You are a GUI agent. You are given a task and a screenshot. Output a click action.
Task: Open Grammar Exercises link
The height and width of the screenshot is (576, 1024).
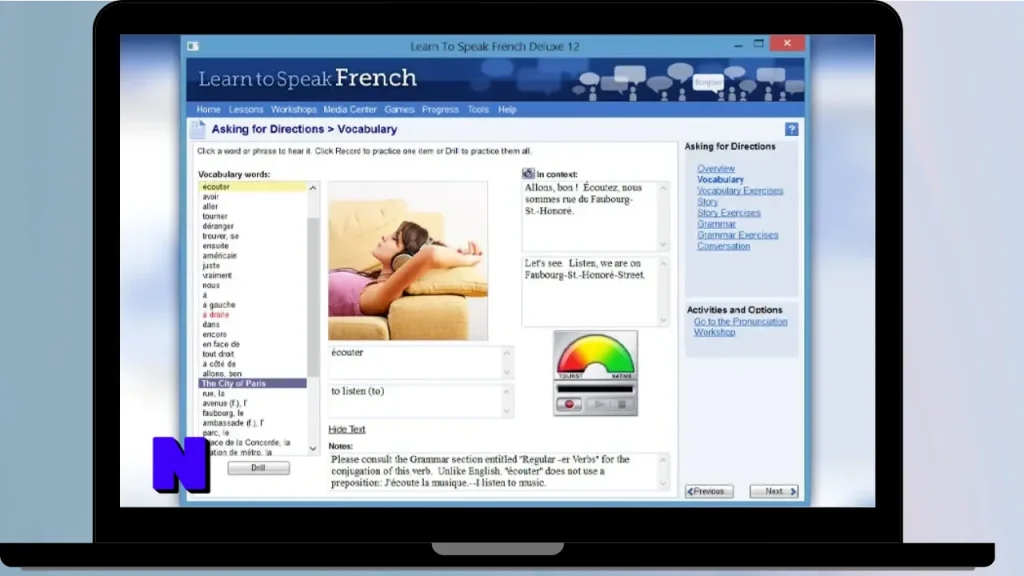737,235
